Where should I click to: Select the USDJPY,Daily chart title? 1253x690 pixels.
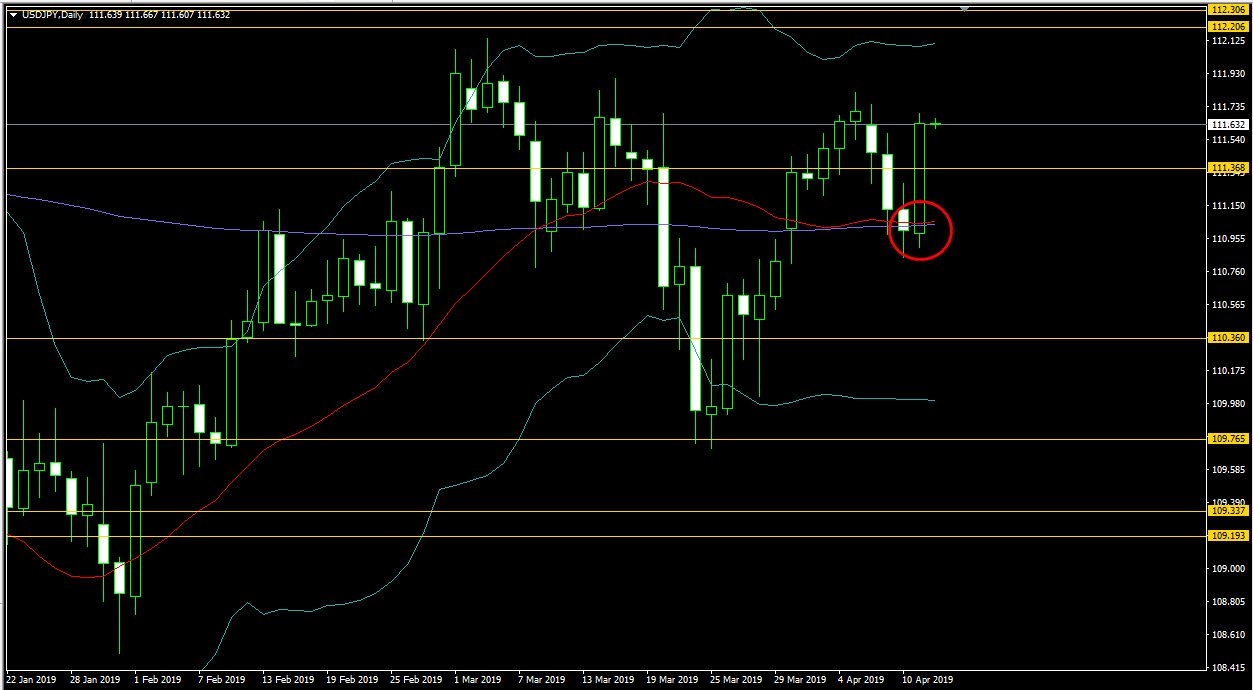coord(53,14)
